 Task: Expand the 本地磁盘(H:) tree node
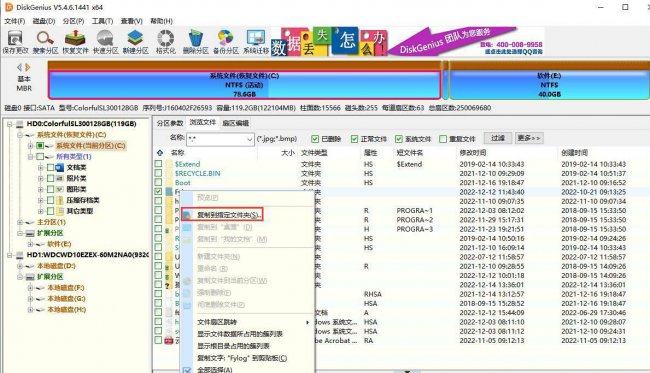point(30,309)
